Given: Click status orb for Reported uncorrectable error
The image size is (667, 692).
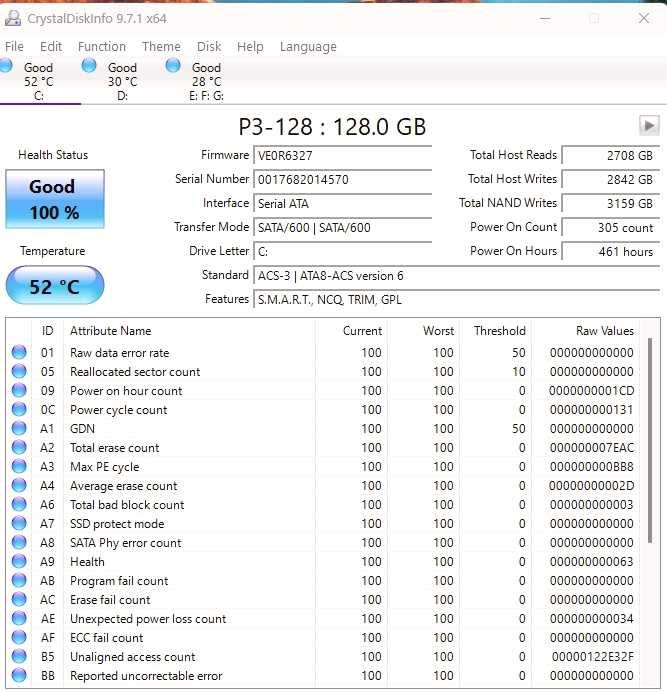Looking at the screenshot, I should 19,675.
